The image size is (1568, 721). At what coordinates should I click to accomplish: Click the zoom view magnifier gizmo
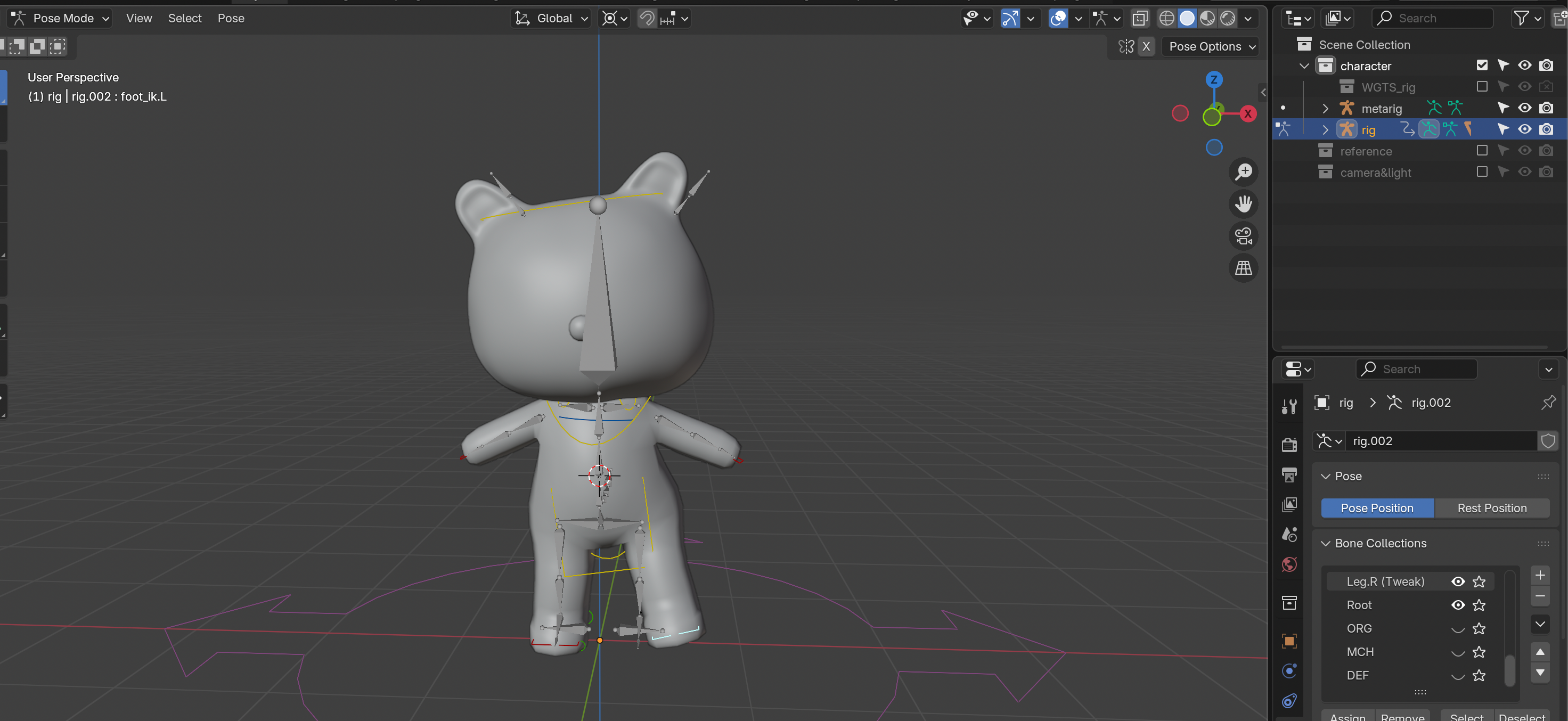tap(1244, 172)
